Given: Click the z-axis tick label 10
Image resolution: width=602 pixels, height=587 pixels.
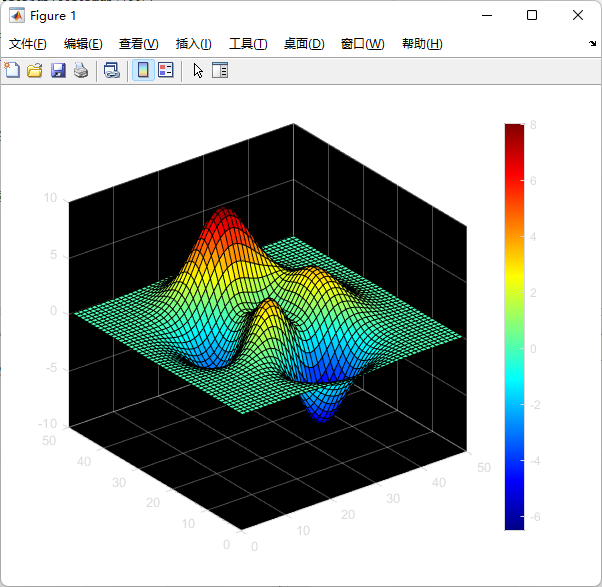Looking at the screenshot, I should coord(50,198).
